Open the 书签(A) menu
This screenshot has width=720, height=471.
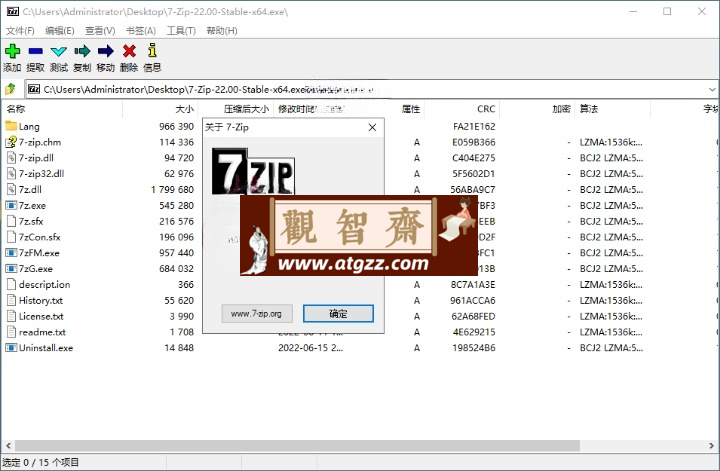point(141,31)
